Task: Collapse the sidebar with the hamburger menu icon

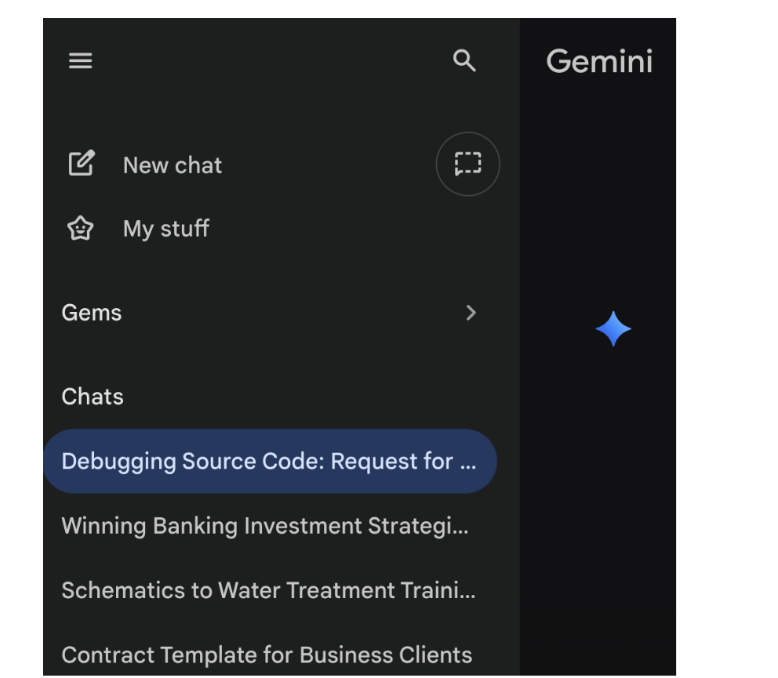Action: pos(80,61)
